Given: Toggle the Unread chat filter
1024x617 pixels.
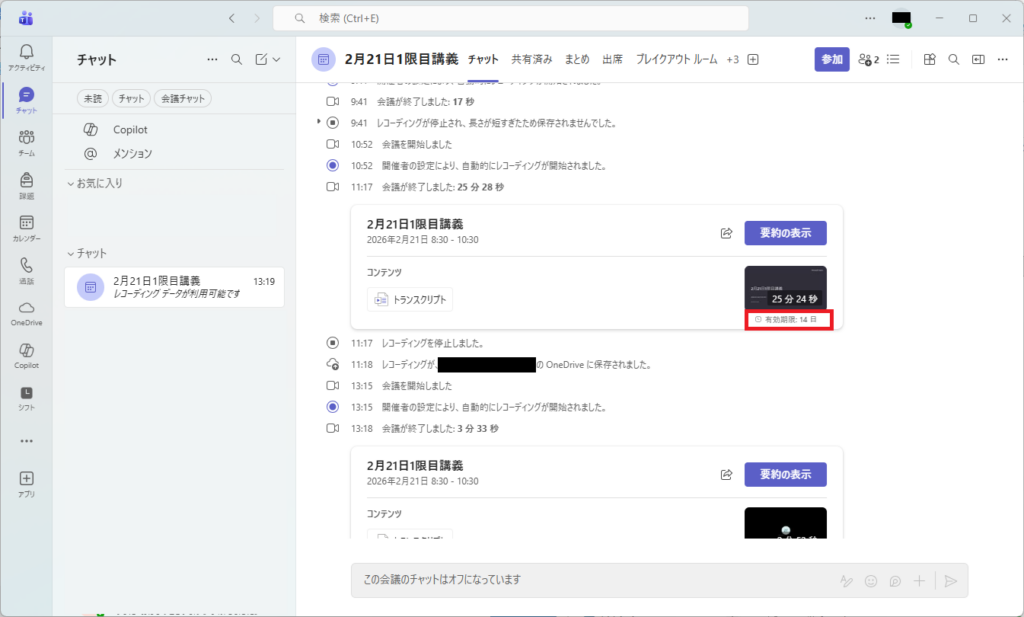Looking at the screenshot, I should (x=92, y=98).
